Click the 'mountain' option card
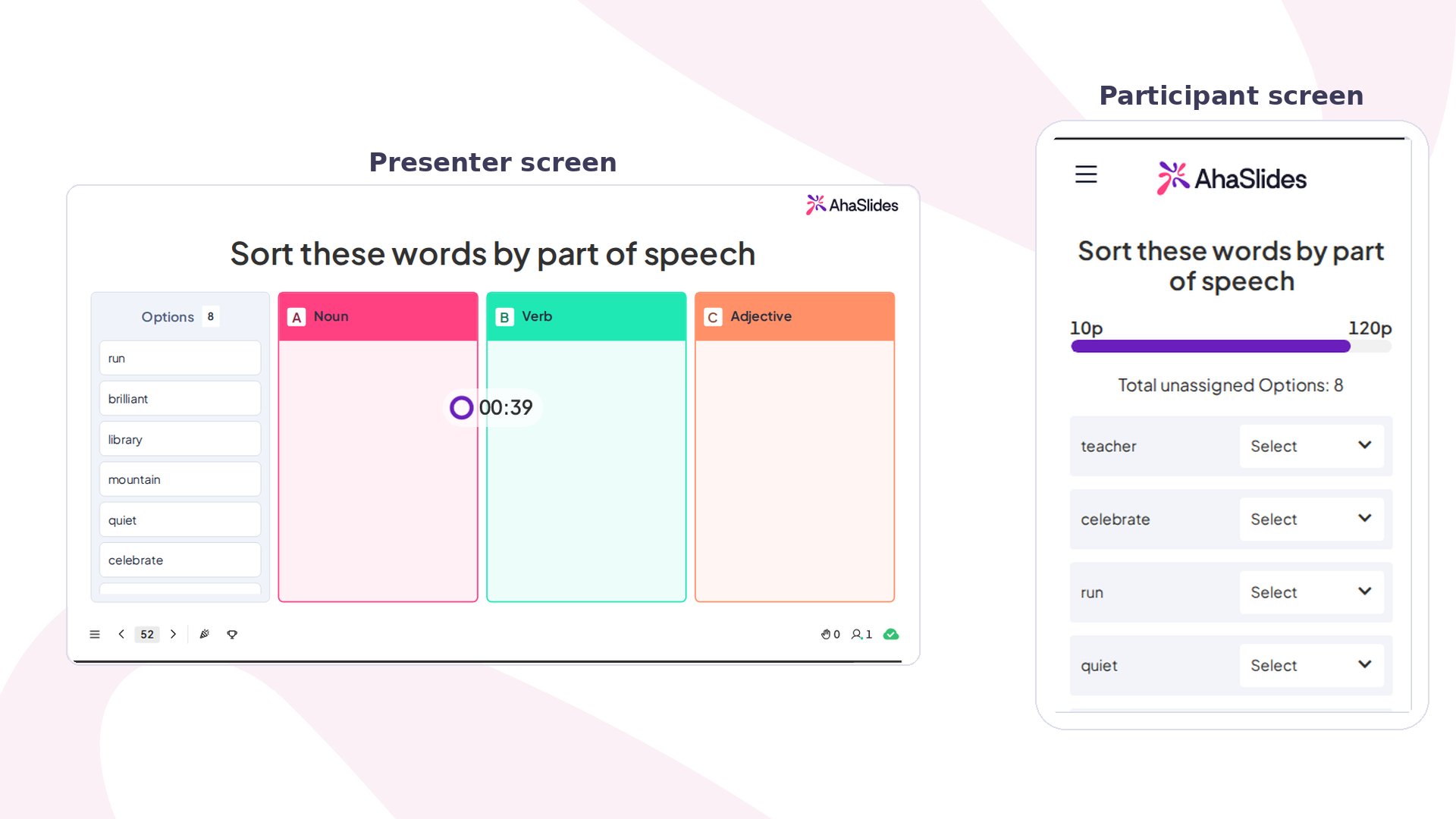Image resolution: width=1456 pixels, height=819 pixels. [x=180, y=479]
